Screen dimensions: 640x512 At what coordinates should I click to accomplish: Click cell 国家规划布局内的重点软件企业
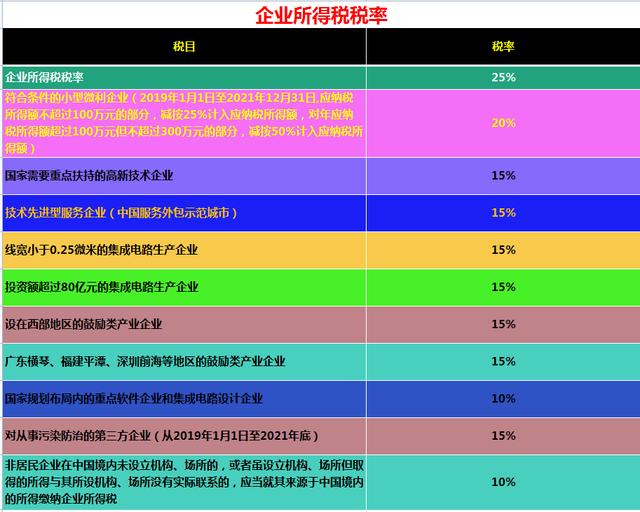tap(184, 398)
